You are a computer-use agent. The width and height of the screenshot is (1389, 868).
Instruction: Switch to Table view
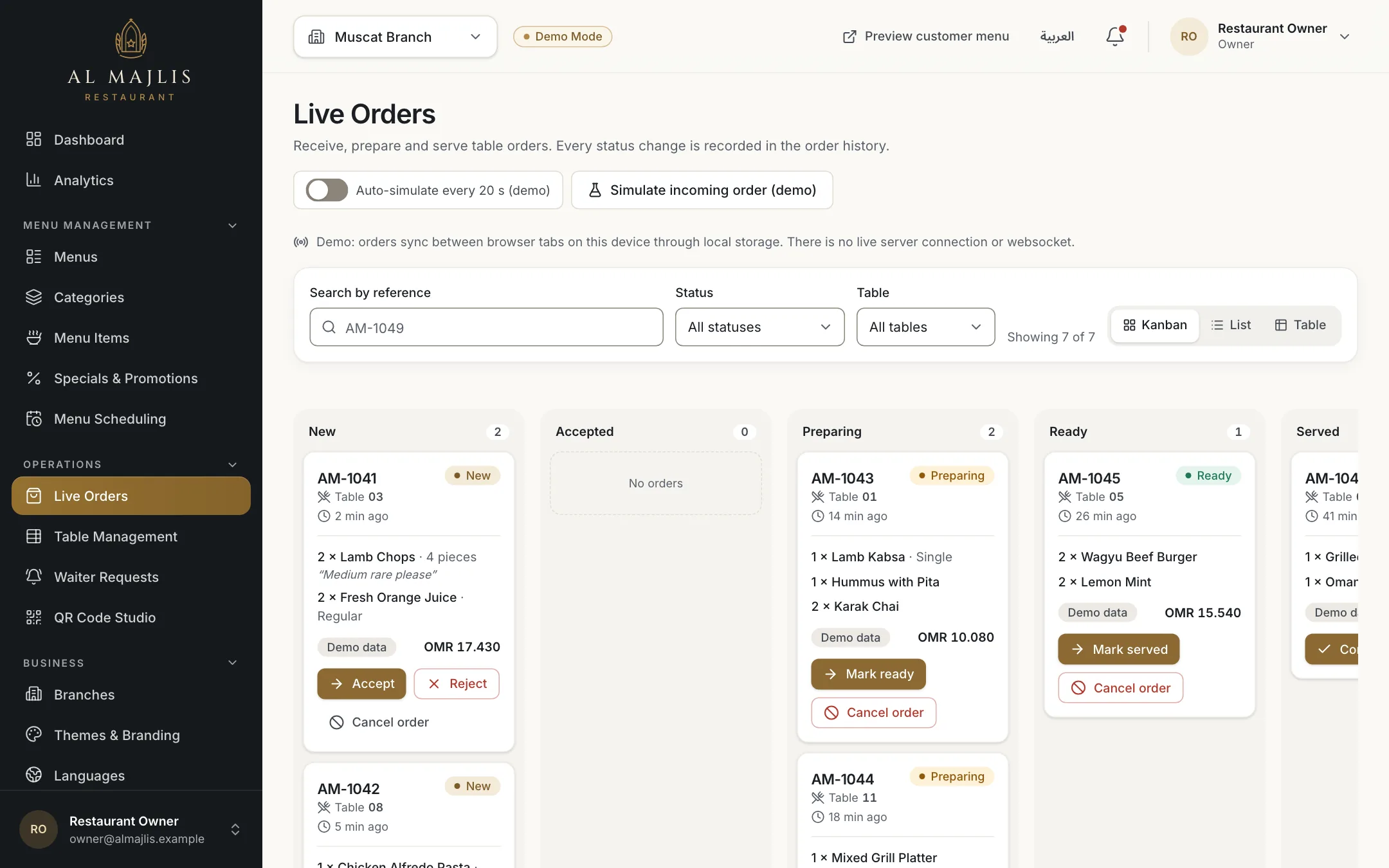point(1300,325)
